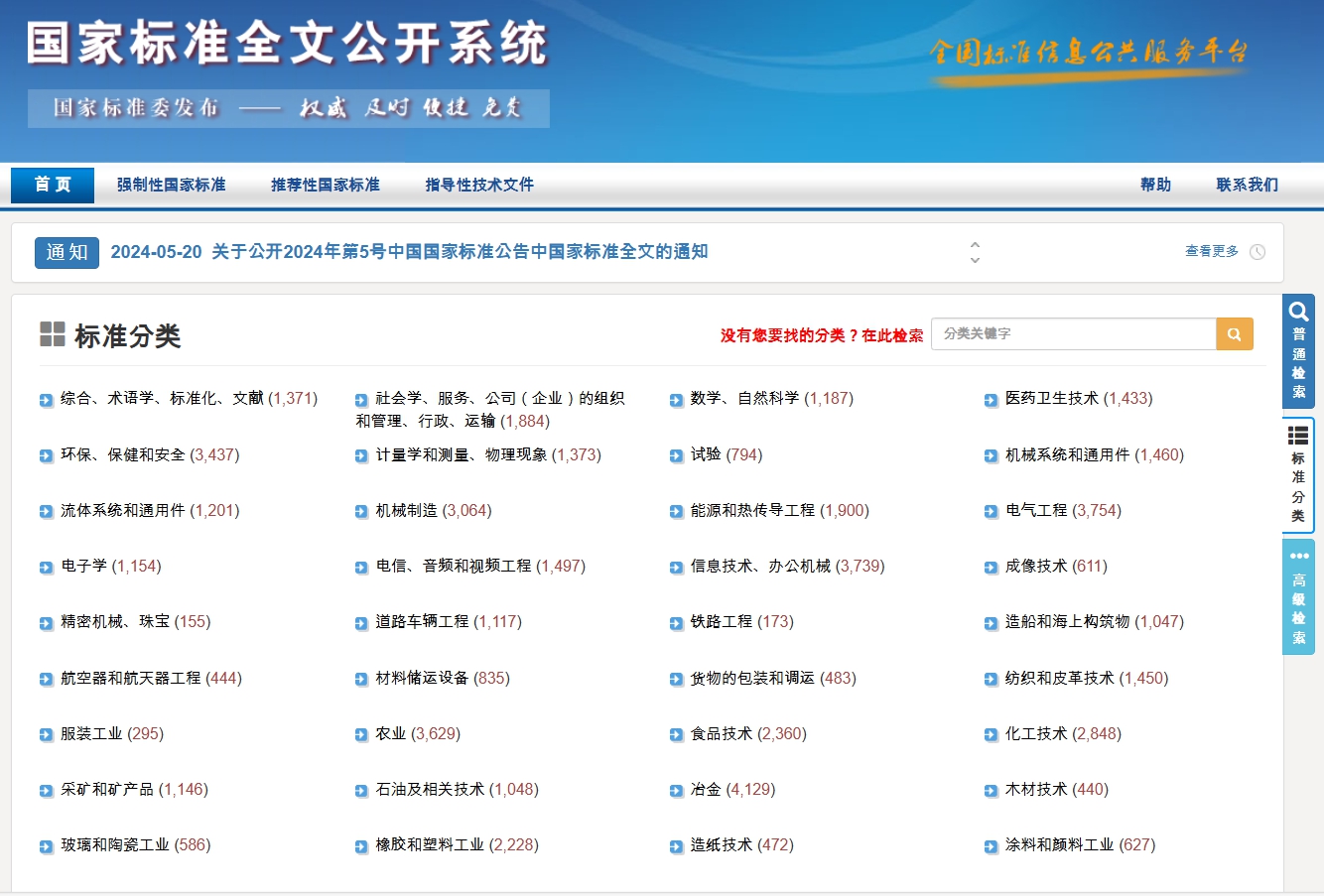Click the orange category search magnifier button
Screen dimensions: 1324x896
tap(1235, 334)
